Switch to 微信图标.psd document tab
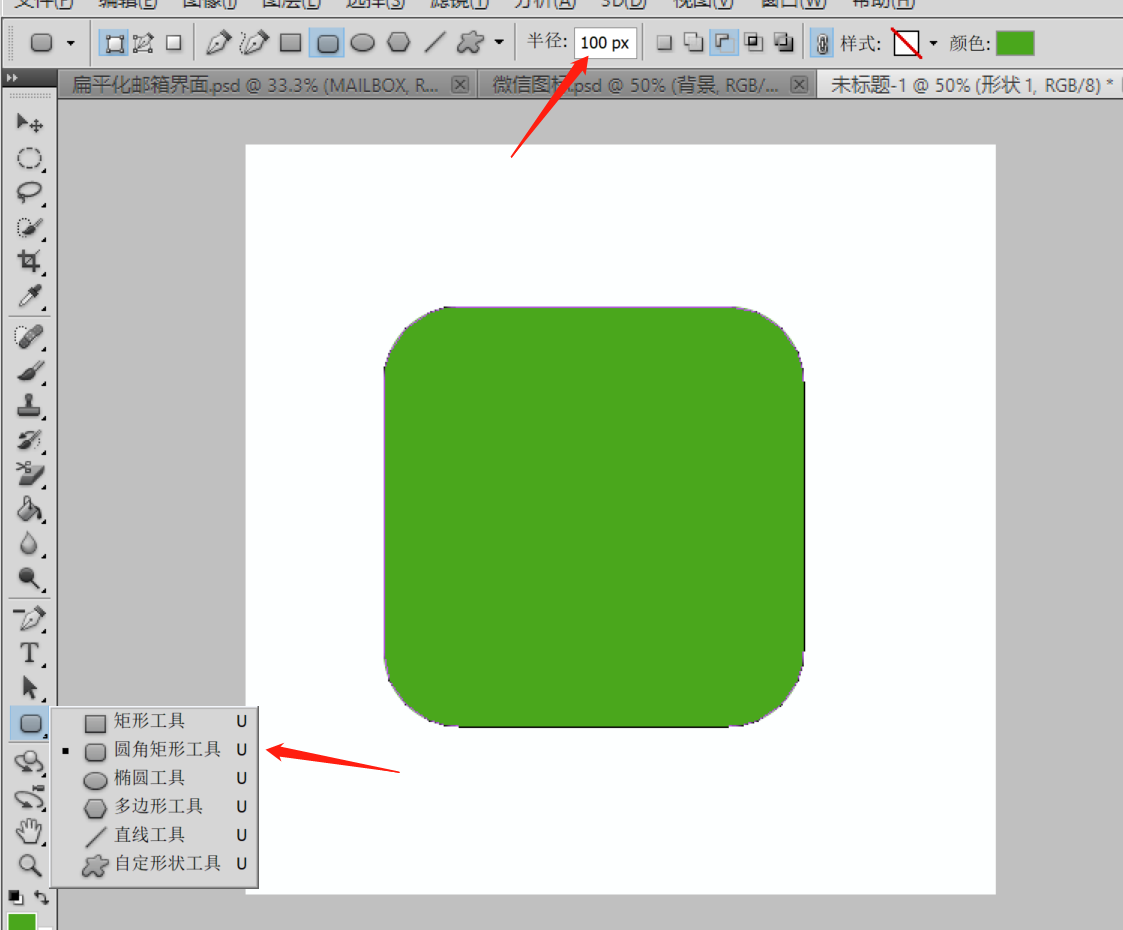The width and height of the screenshot is (1123, 930). [x=635, y=85]
